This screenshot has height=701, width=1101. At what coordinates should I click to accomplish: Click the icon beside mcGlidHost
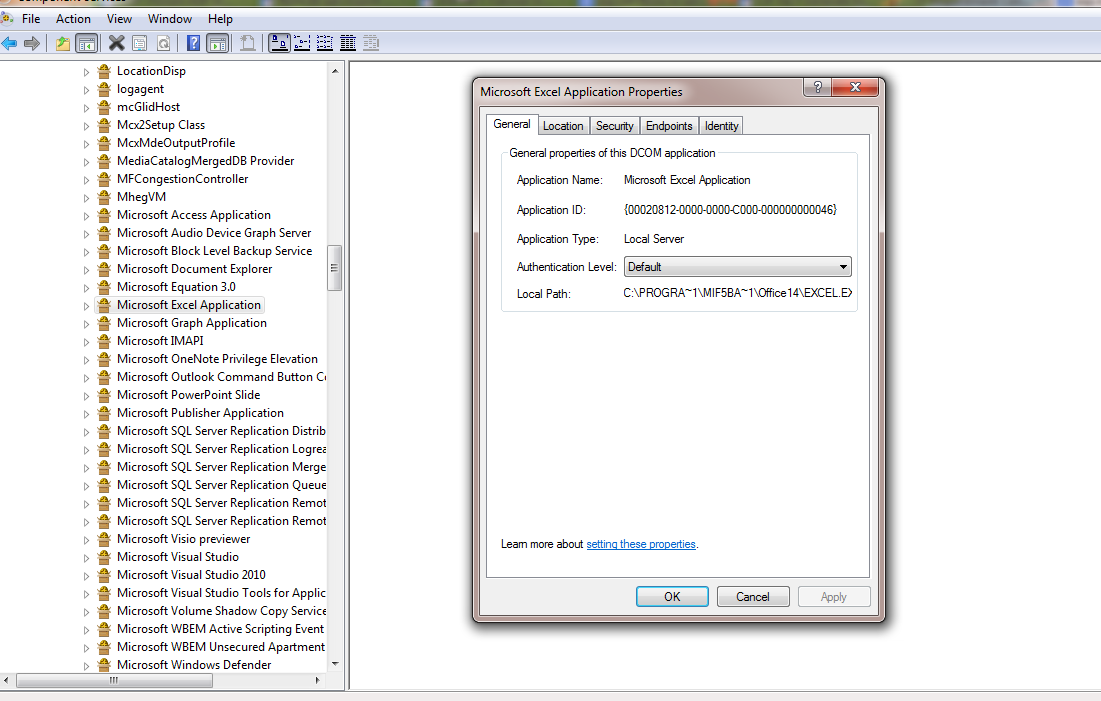tap(105, 107)
